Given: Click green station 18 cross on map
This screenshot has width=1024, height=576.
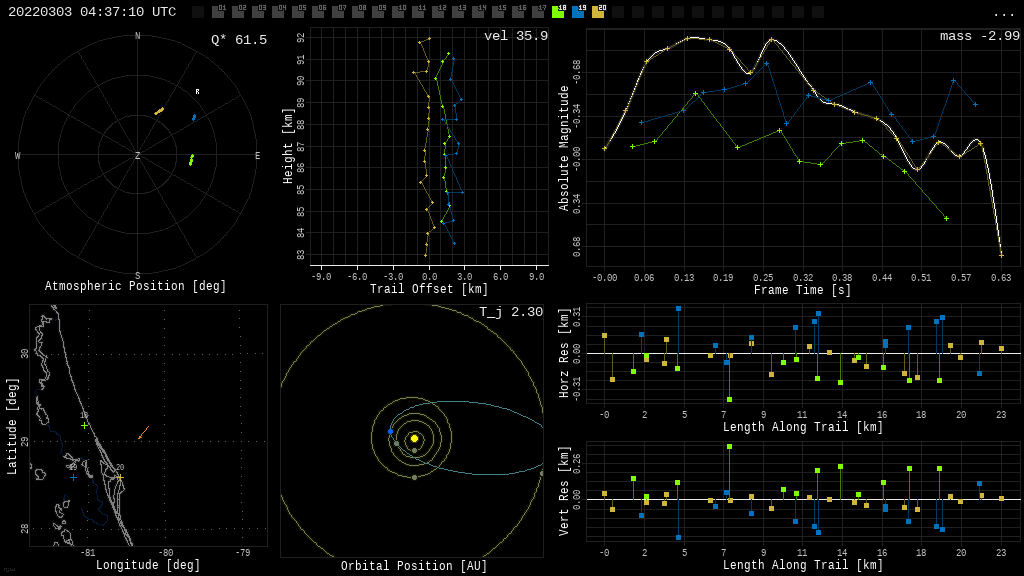Looking at the screenshot, I should click(84, 425).
